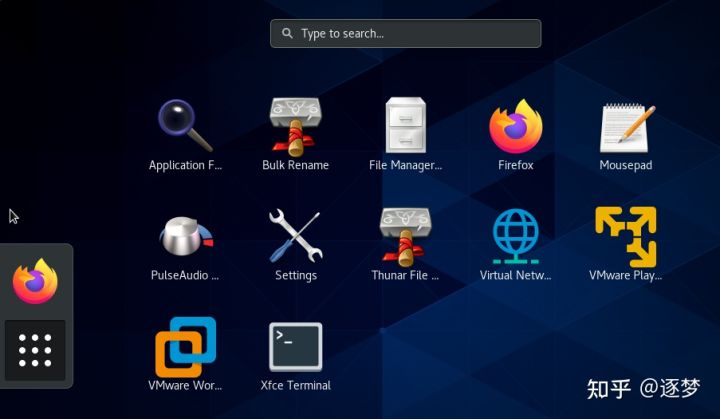The width and height of the screenshot is (720, 419).
Task: Open the File Manager cabinet icon
Action: [405, 125]
